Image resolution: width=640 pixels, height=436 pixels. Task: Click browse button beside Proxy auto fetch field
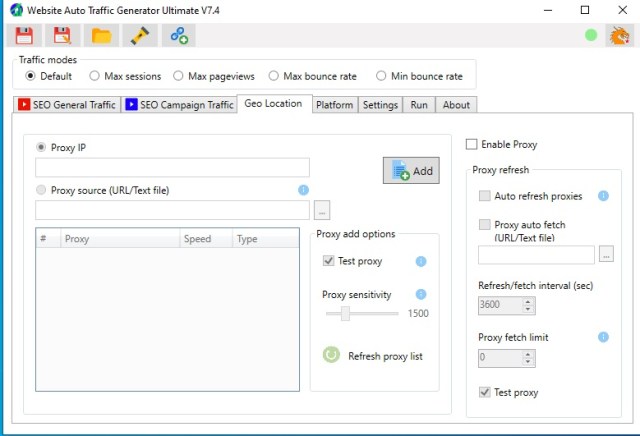tap(606, 254)
